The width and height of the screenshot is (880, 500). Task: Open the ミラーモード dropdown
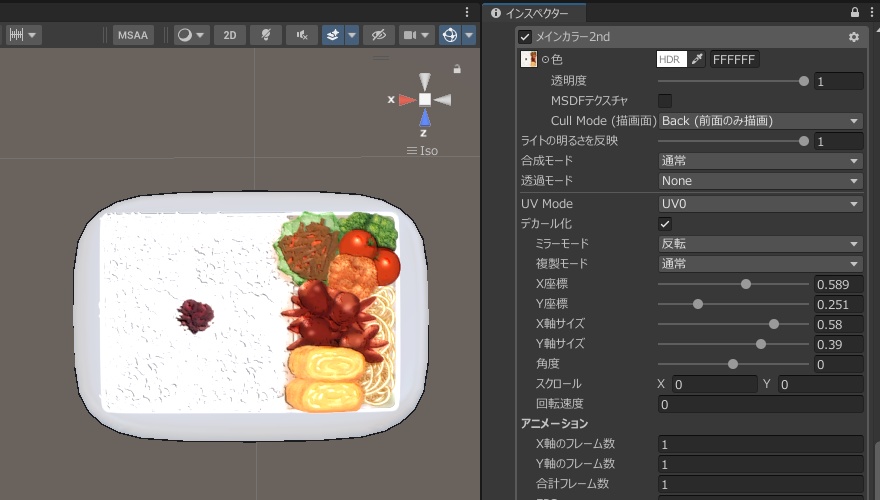point(760,244)
